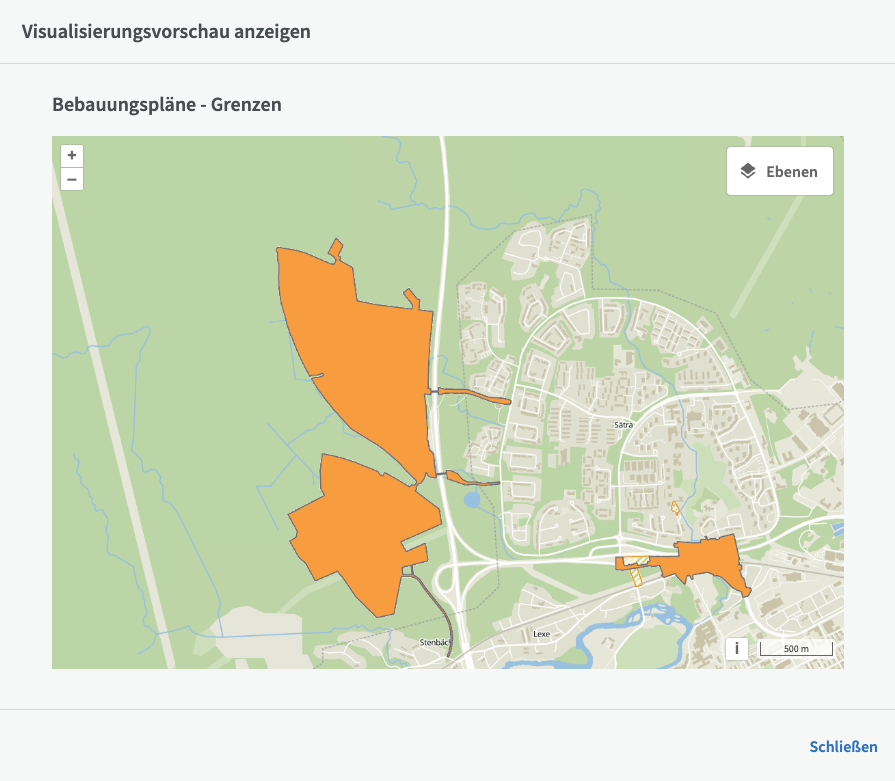Select the orange polygon near the railway
Screen dimensions: 895x781
(x=705, y=558)
